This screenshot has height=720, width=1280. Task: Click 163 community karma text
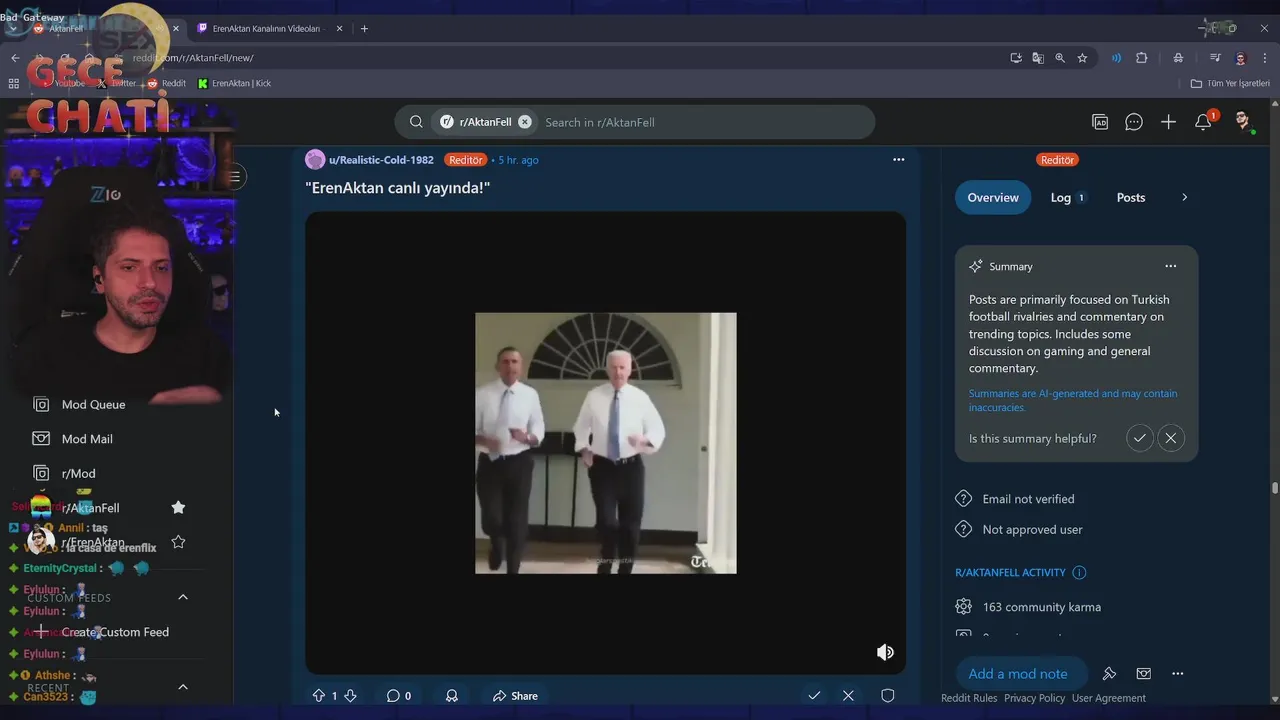pos(1041,607)
